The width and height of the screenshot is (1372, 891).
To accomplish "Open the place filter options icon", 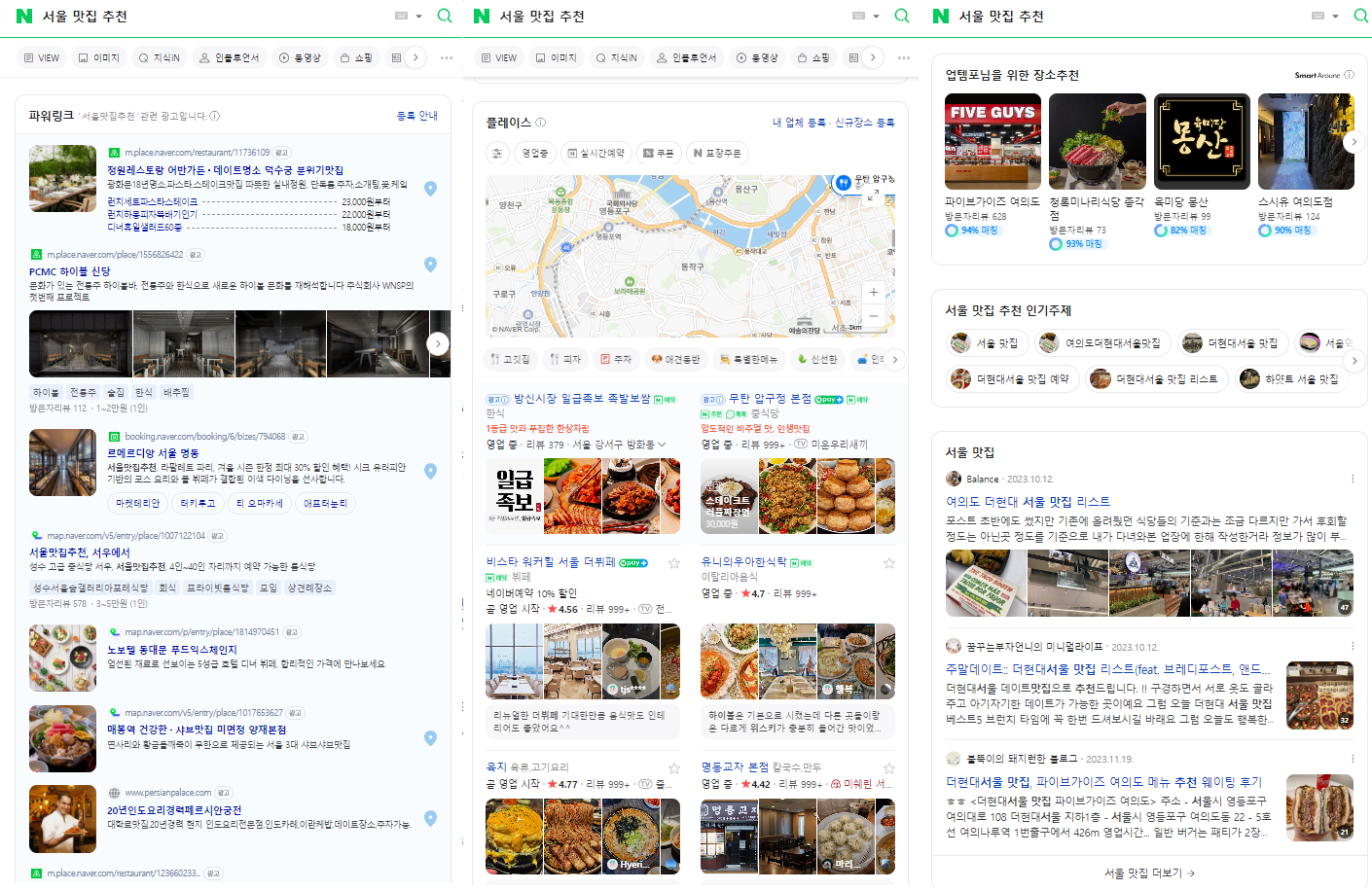I will pos(497,153).
